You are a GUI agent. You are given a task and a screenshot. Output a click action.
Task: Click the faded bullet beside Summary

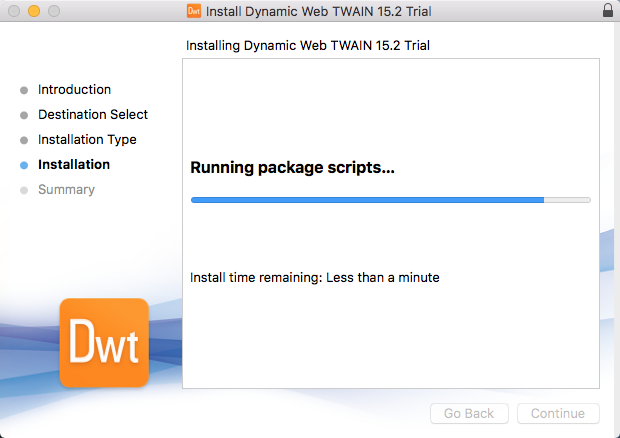coord(24,190)
